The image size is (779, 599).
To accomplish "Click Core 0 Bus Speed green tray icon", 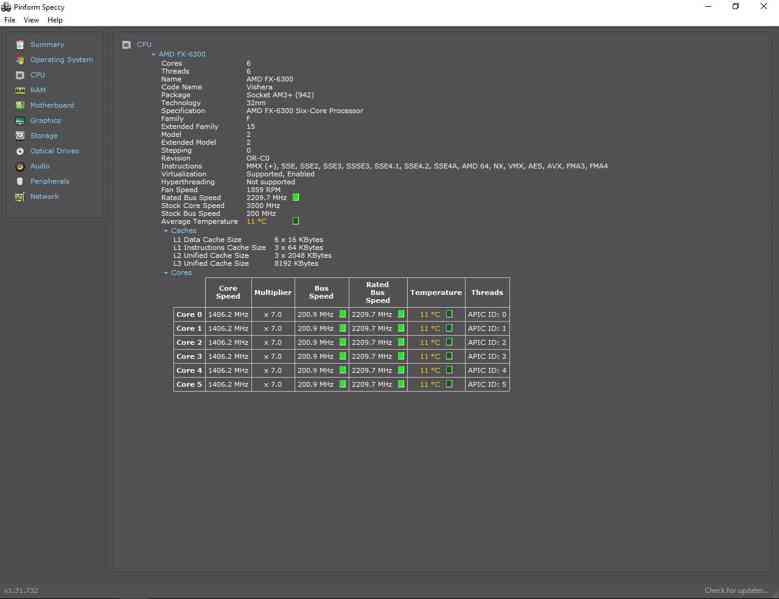I will click(x=342, y=314).
